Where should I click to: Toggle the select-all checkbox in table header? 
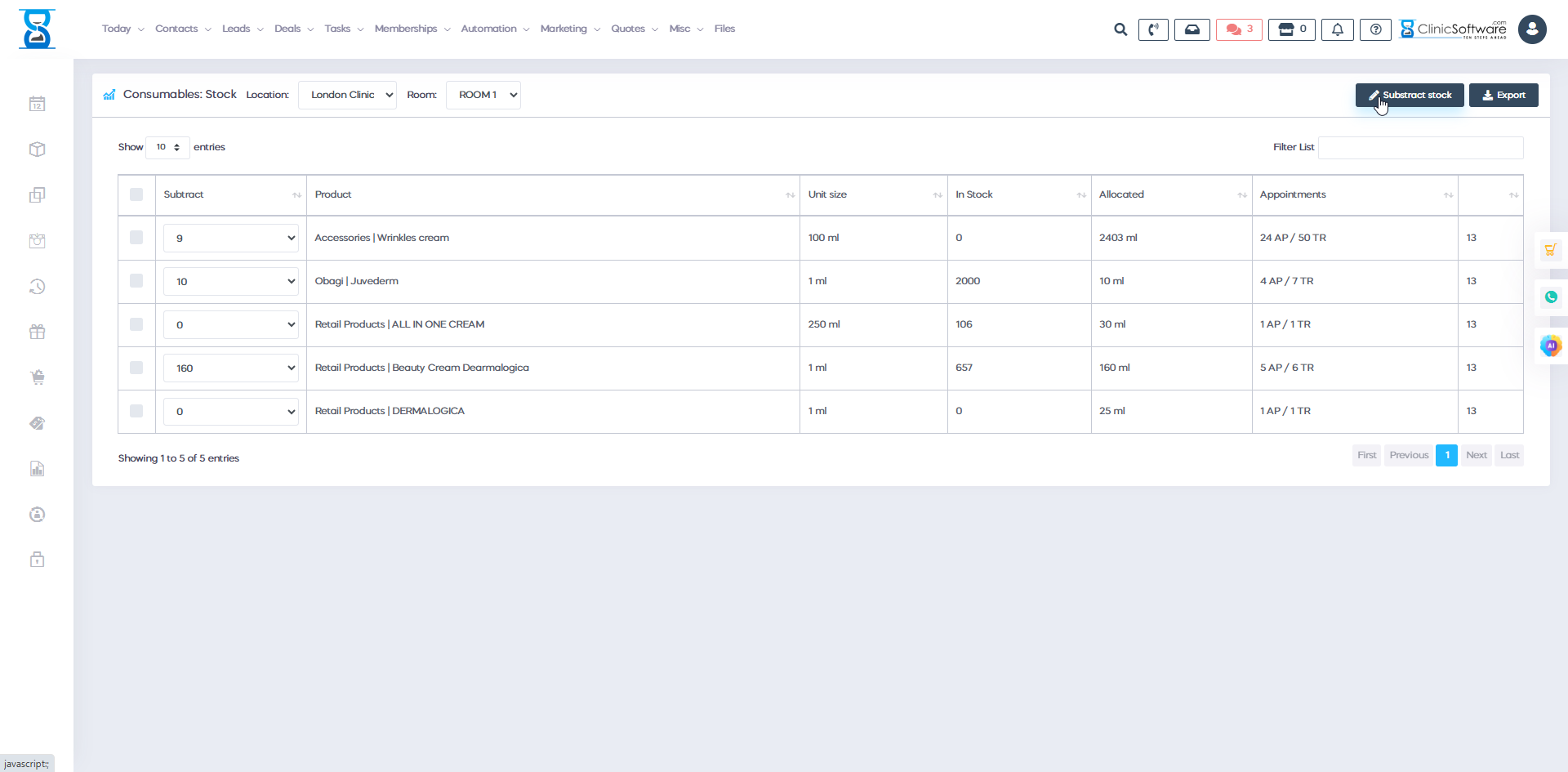point(136,194)
